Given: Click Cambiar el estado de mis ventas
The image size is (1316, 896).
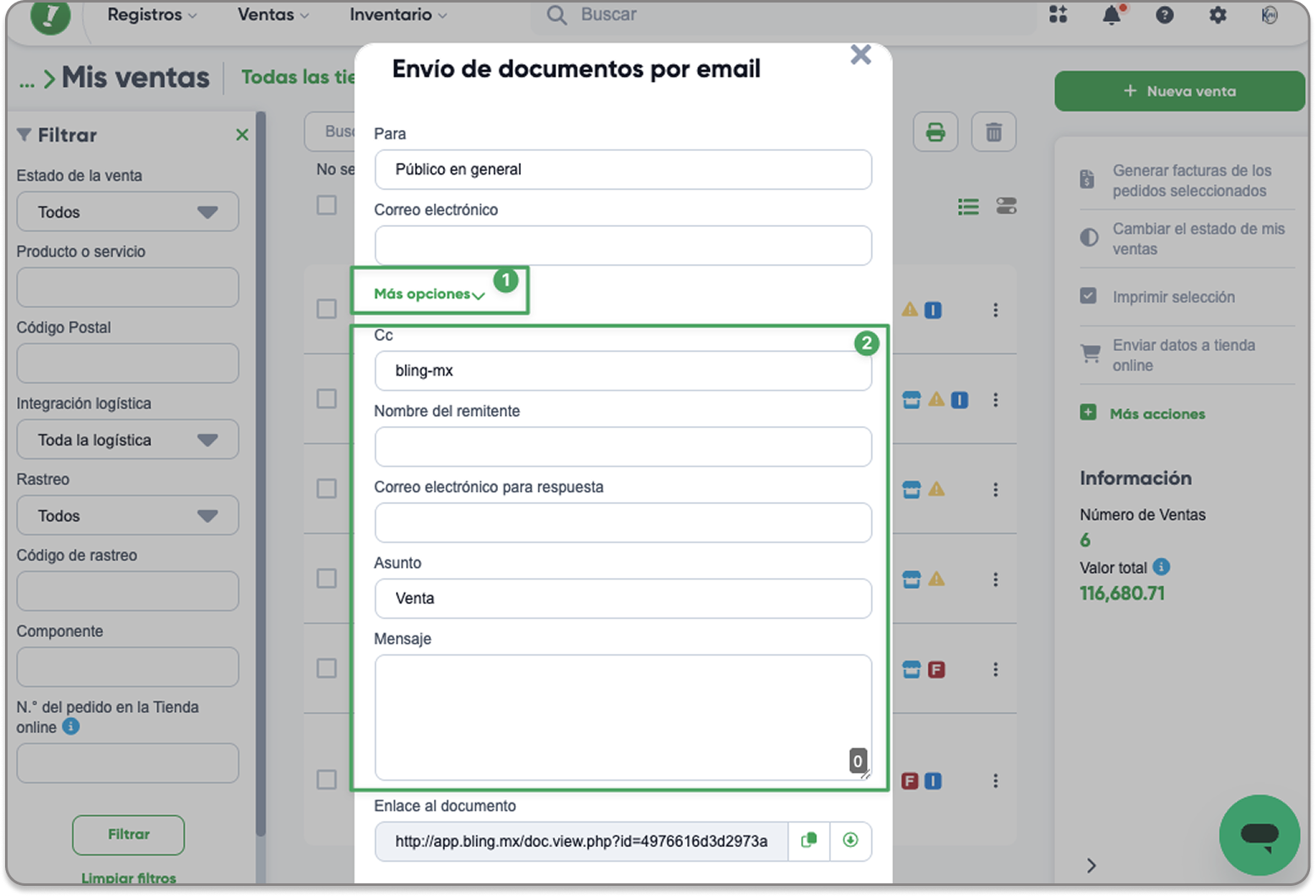Looking at the screenshot, I should click(x=1188, y=239).
